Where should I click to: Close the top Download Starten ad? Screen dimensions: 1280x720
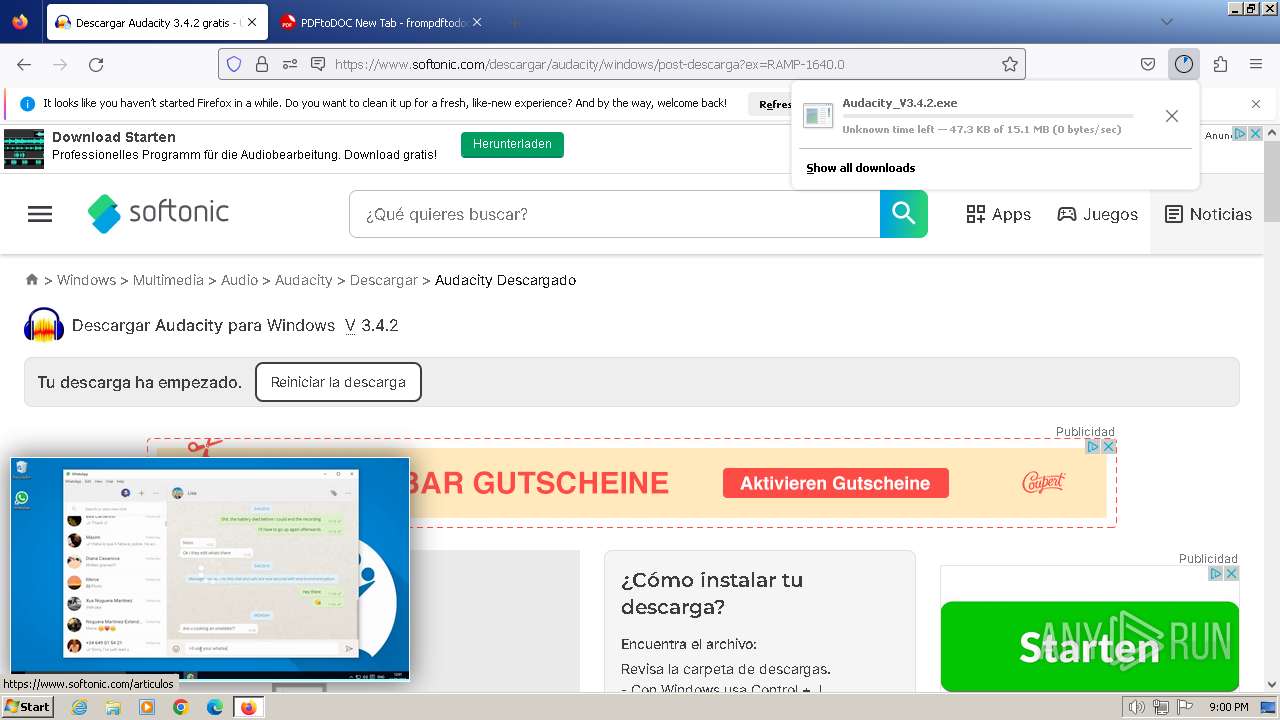coord(1256,134)
